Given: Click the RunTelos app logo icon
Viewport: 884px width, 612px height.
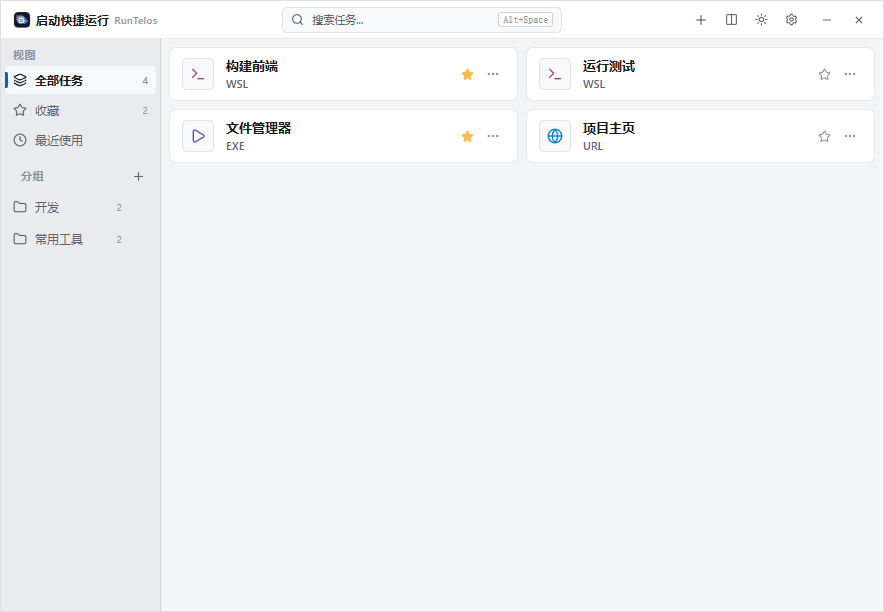Looking at the screenshot, I should pos(21,20).
